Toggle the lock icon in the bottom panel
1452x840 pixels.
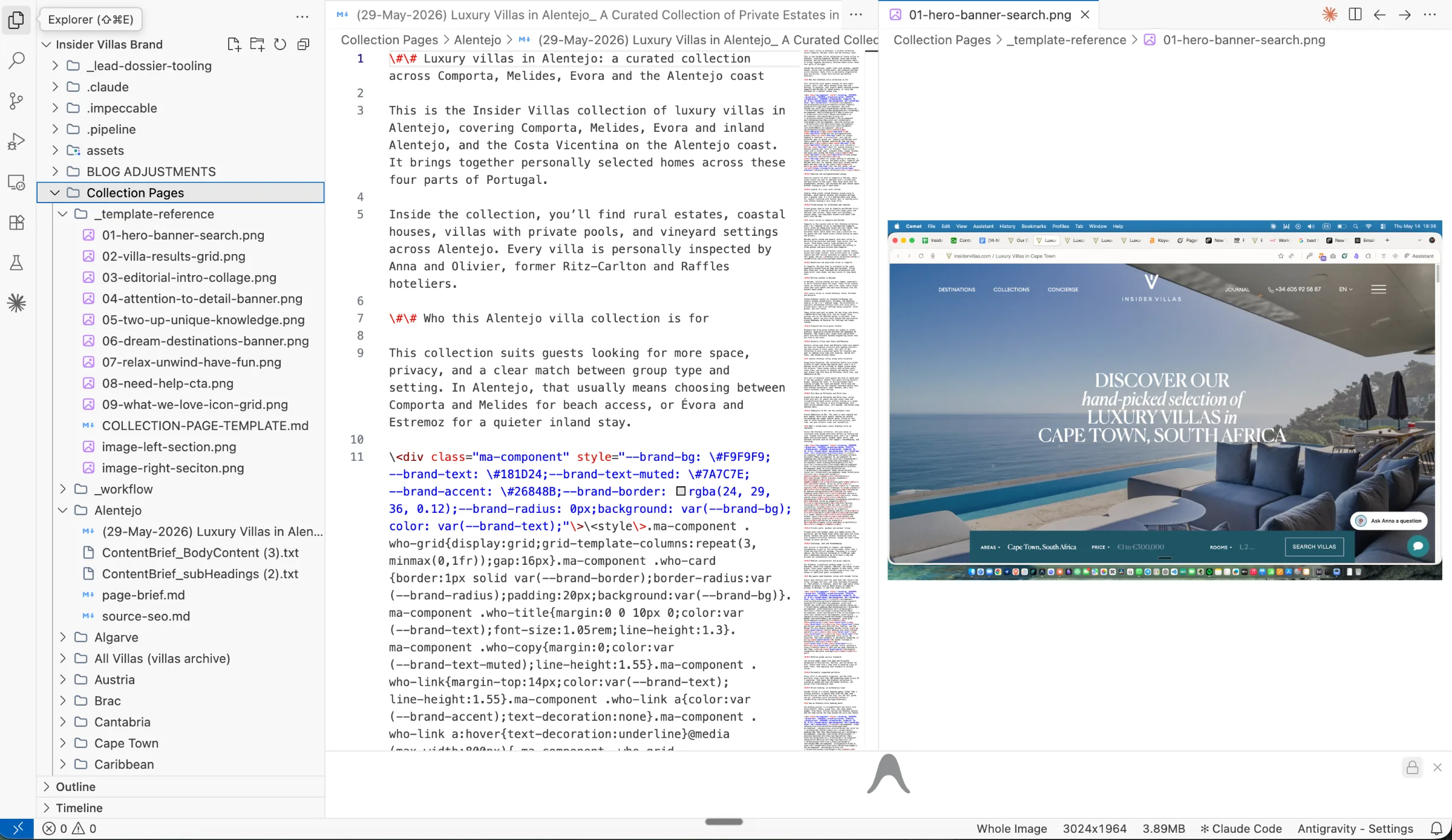[x=1412, y=767]
